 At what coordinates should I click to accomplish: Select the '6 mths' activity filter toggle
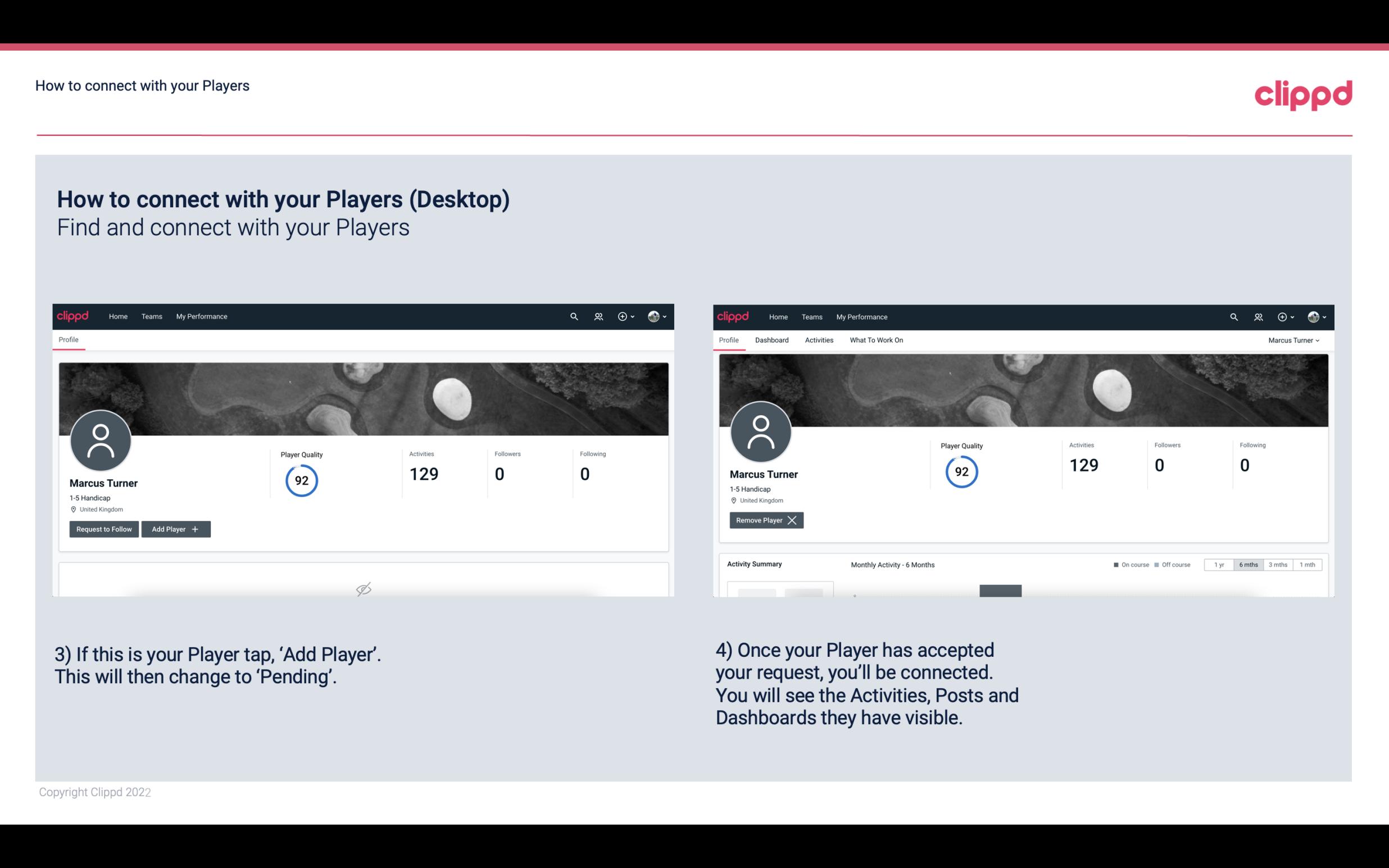[x=1248, y=564]
